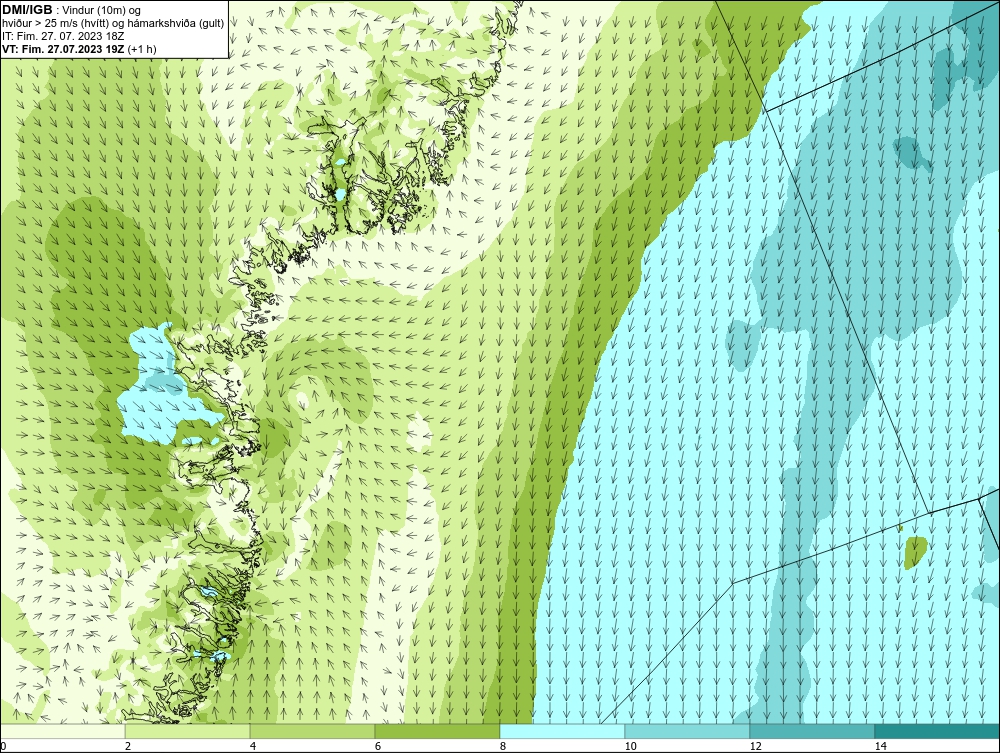Click the 'IT: Fim. 27. 07. 2023 18Z' initial time line
This screenshot has height=753, width=1000.
[62, 36]
